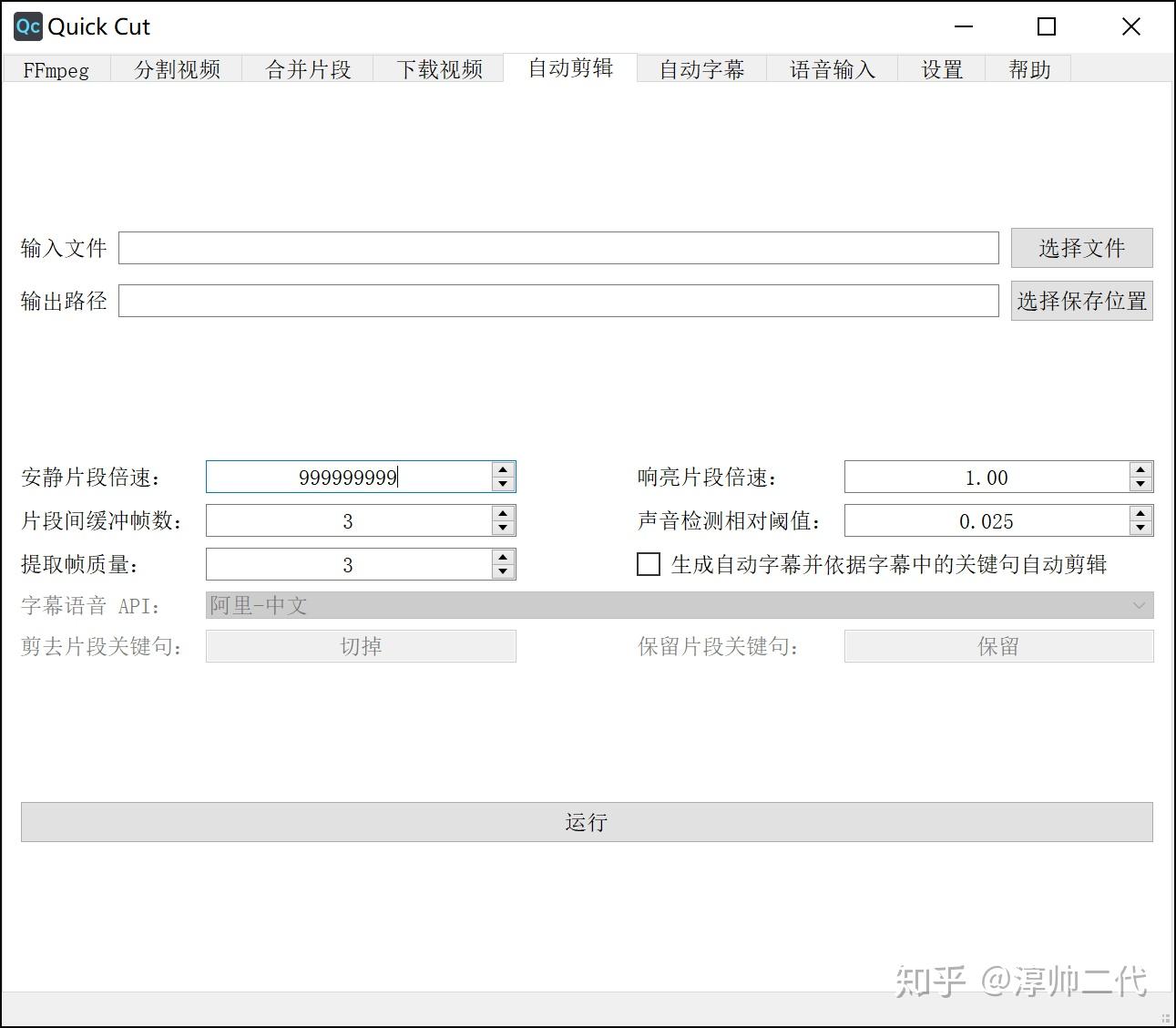Screen dimensions: 1176x1028
Task: Click the 输入文件 text field
Action: tap(558, 247)
